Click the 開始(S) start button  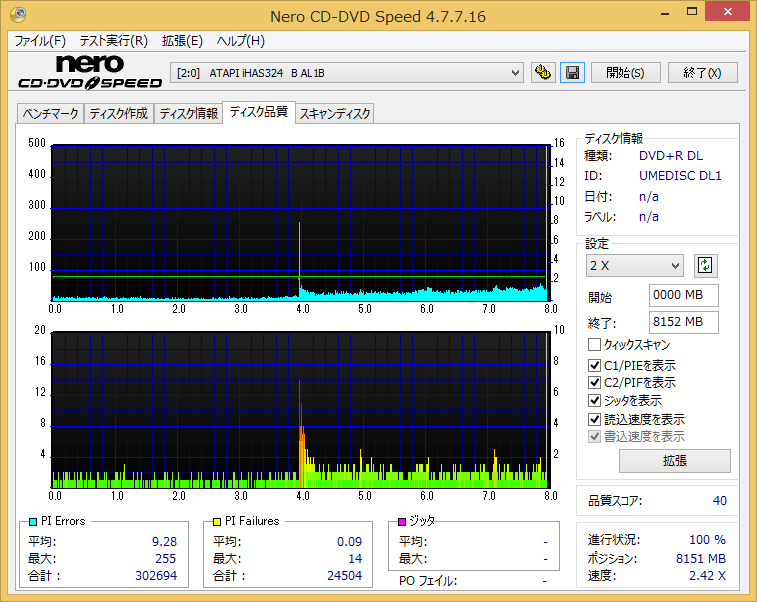coord(626,73)
